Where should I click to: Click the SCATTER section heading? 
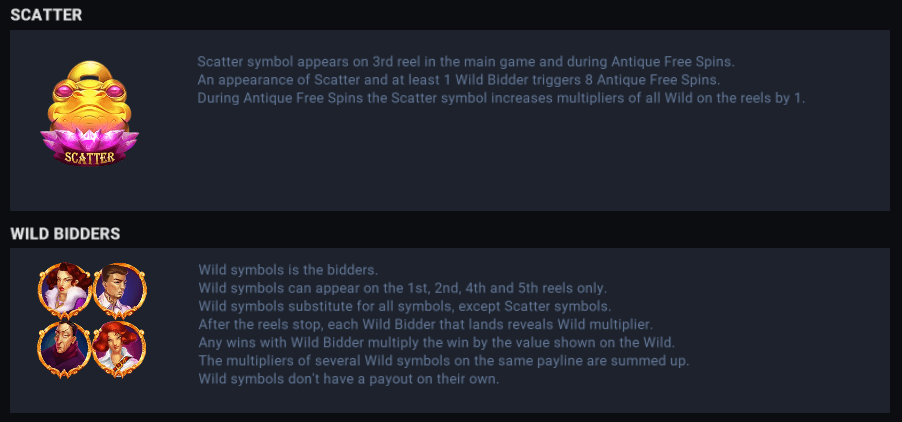[46, 14]
